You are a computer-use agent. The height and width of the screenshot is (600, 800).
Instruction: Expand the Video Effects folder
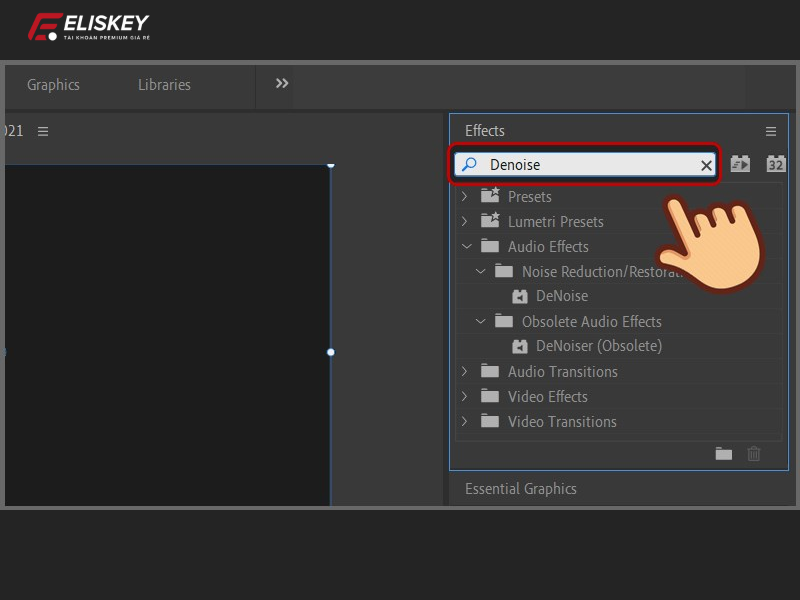pos(464,397)
